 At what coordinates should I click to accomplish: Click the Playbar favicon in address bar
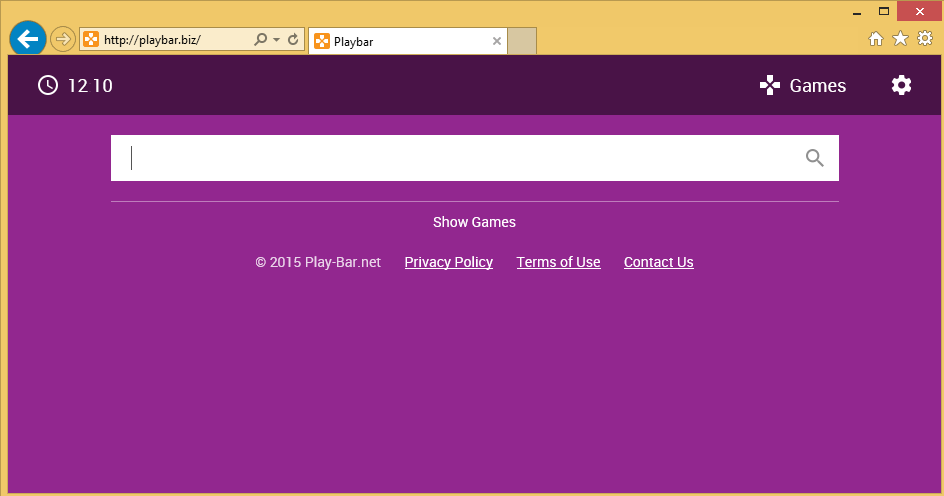point(91,40)
